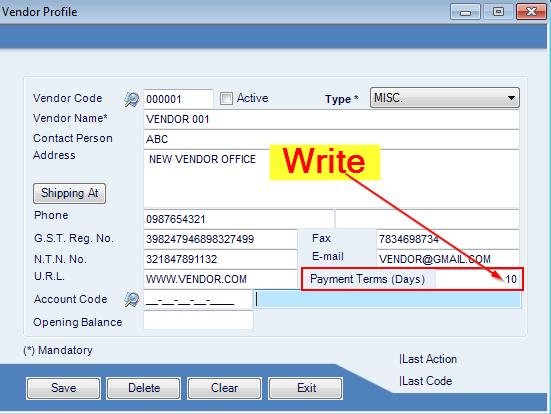This screenshot has width=551, height=414.
Task: Open vendor code lookup search icon
Action: pos(132,99)
